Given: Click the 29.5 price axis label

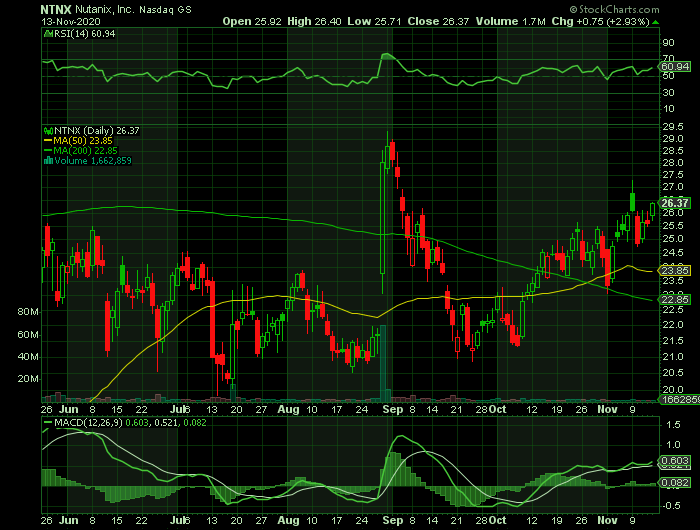Looking at the screenshot, I should click(673, 127).
